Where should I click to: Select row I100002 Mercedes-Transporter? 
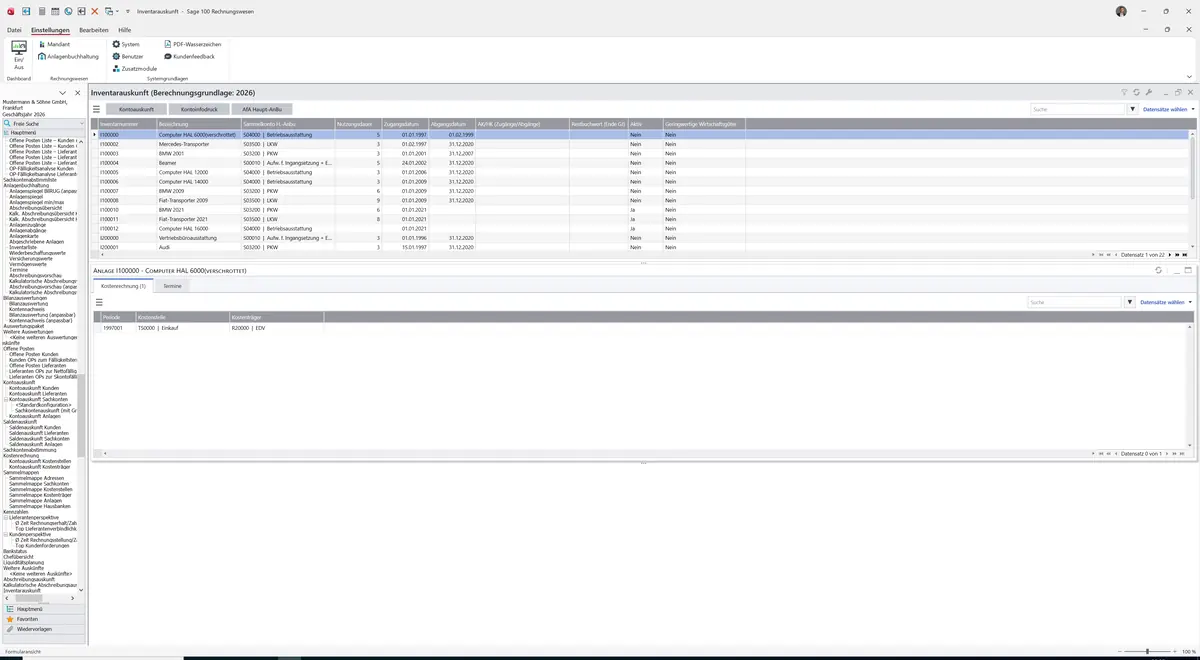[x=640, y=143]
